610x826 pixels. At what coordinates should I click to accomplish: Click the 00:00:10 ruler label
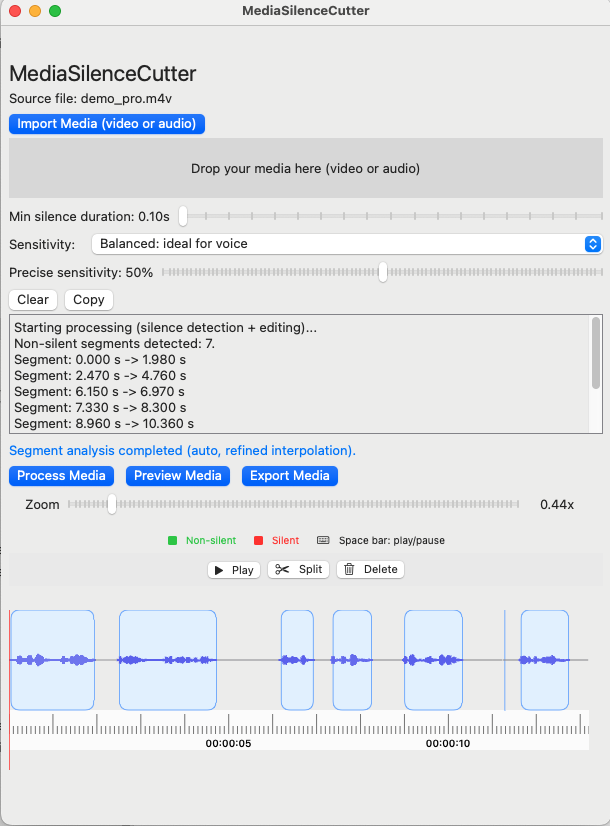point(448,744)
